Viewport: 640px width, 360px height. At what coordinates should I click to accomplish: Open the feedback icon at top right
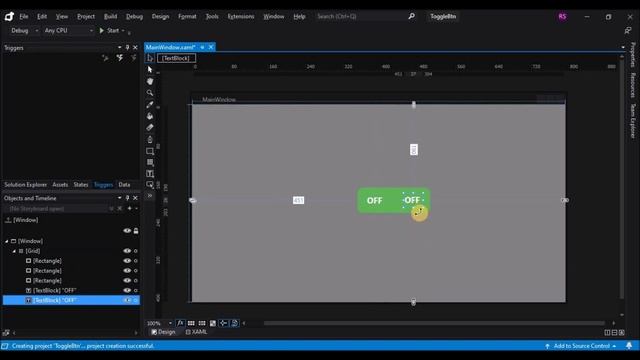tap(628, 31)
